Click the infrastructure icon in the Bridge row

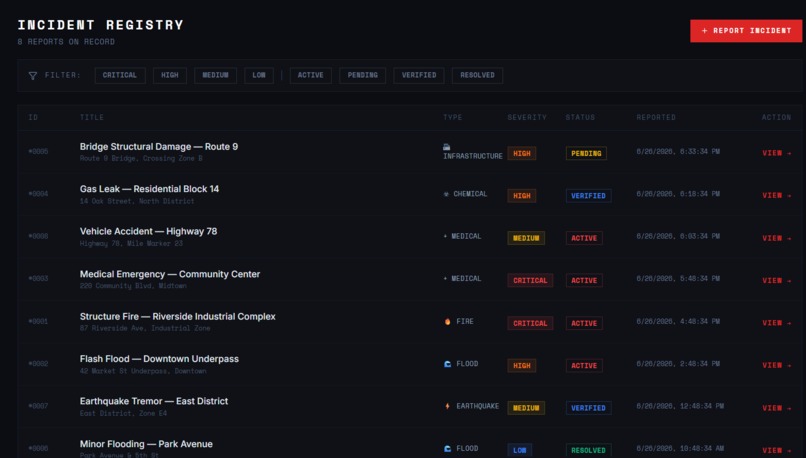click(x=447, y=147)
